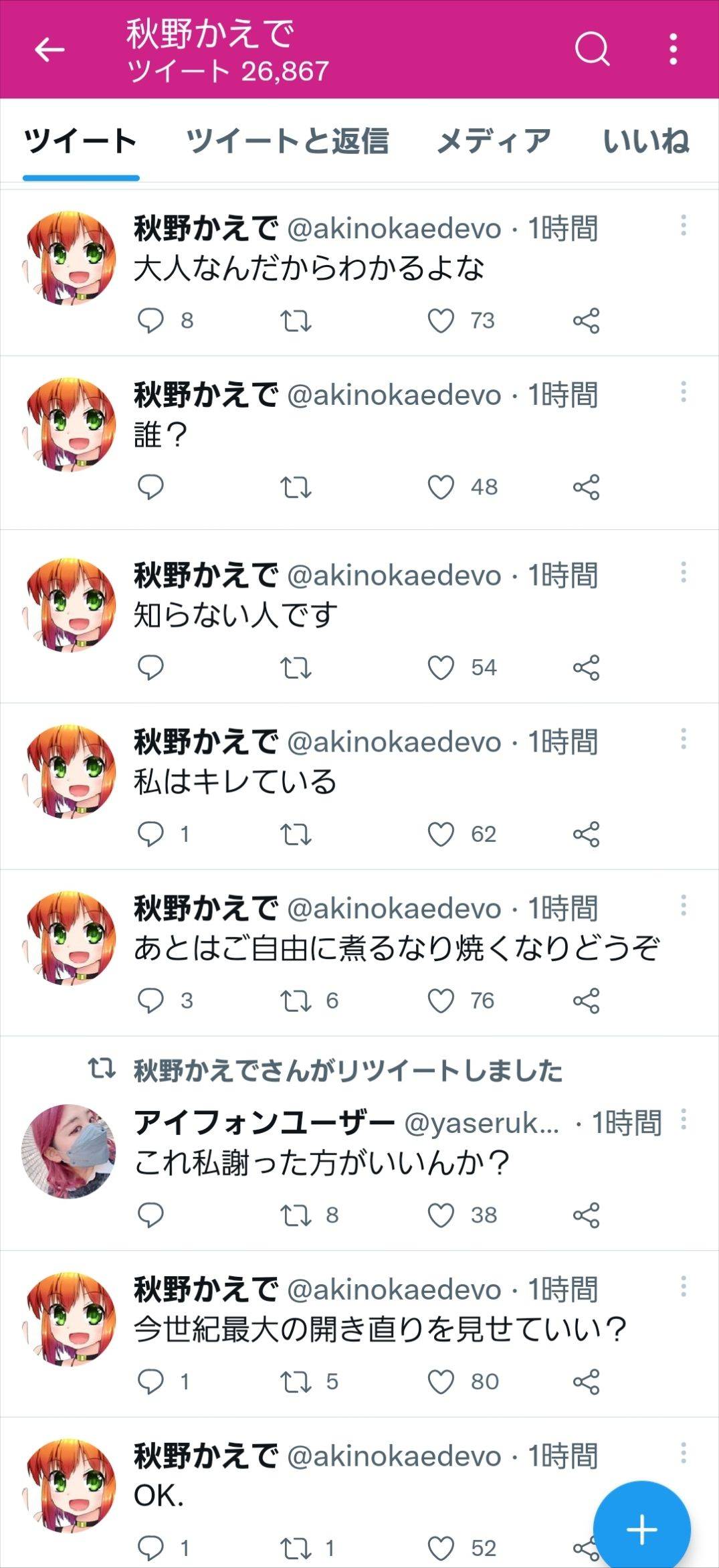The height and width of the screenshot is (1568, 719).
Task: Tap reply icon on the OK. tweet
Action: tap(150, 1549)
